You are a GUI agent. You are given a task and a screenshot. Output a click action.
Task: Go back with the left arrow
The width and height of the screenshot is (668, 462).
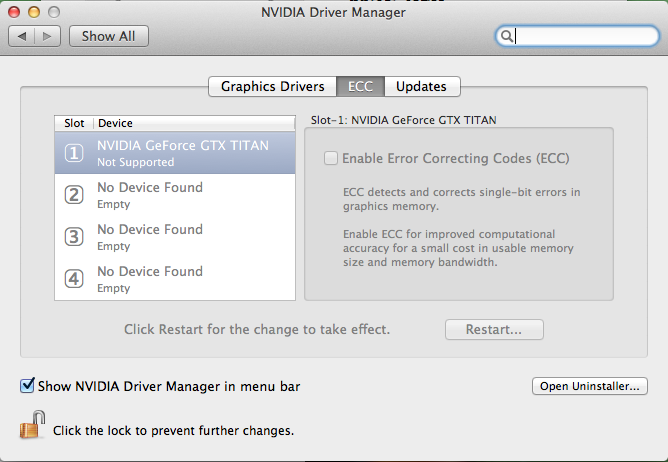(22, 36)
